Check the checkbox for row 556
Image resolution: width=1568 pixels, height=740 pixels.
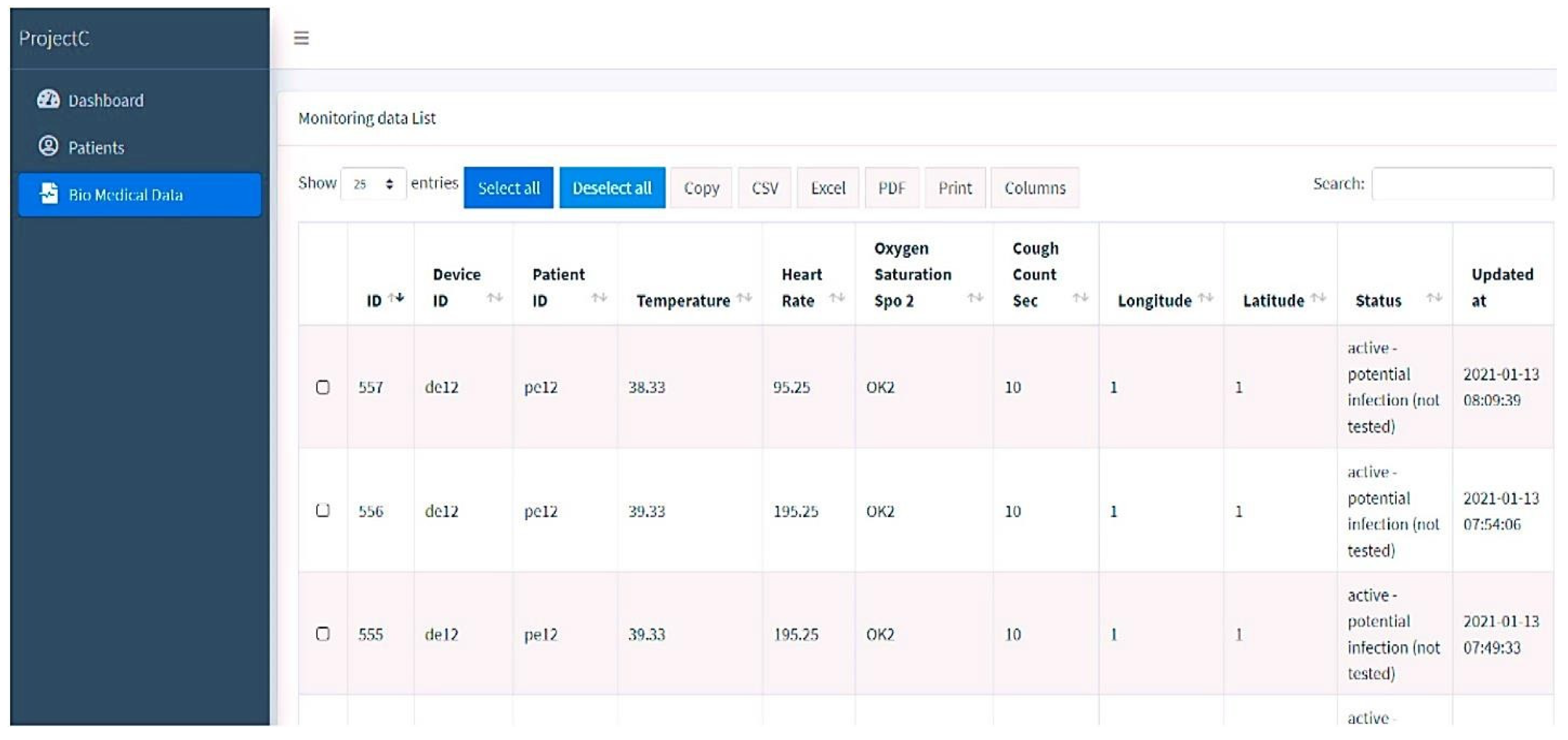(x=323, y=510)
